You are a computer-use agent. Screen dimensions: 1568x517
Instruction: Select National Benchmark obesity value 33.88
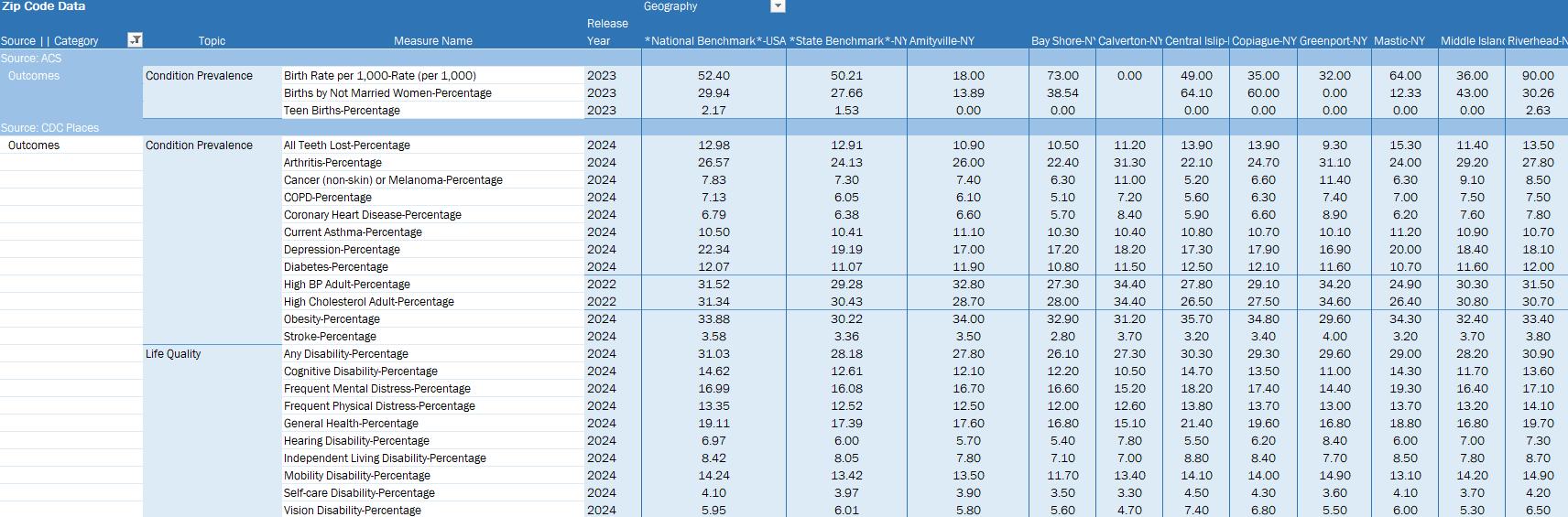click(713, 319)
